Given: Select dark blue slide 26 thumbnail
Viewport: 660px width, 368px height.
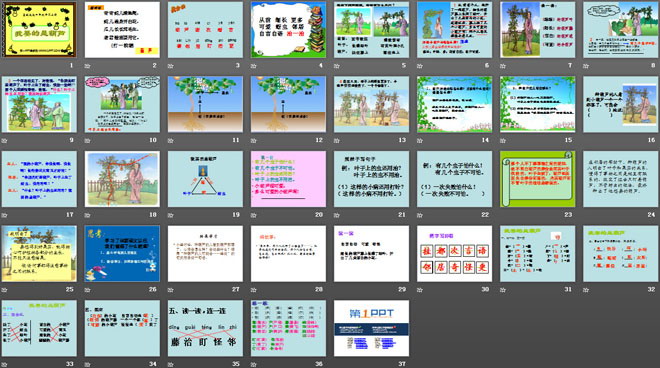Looking at the screenshot, I should (122, 253).
